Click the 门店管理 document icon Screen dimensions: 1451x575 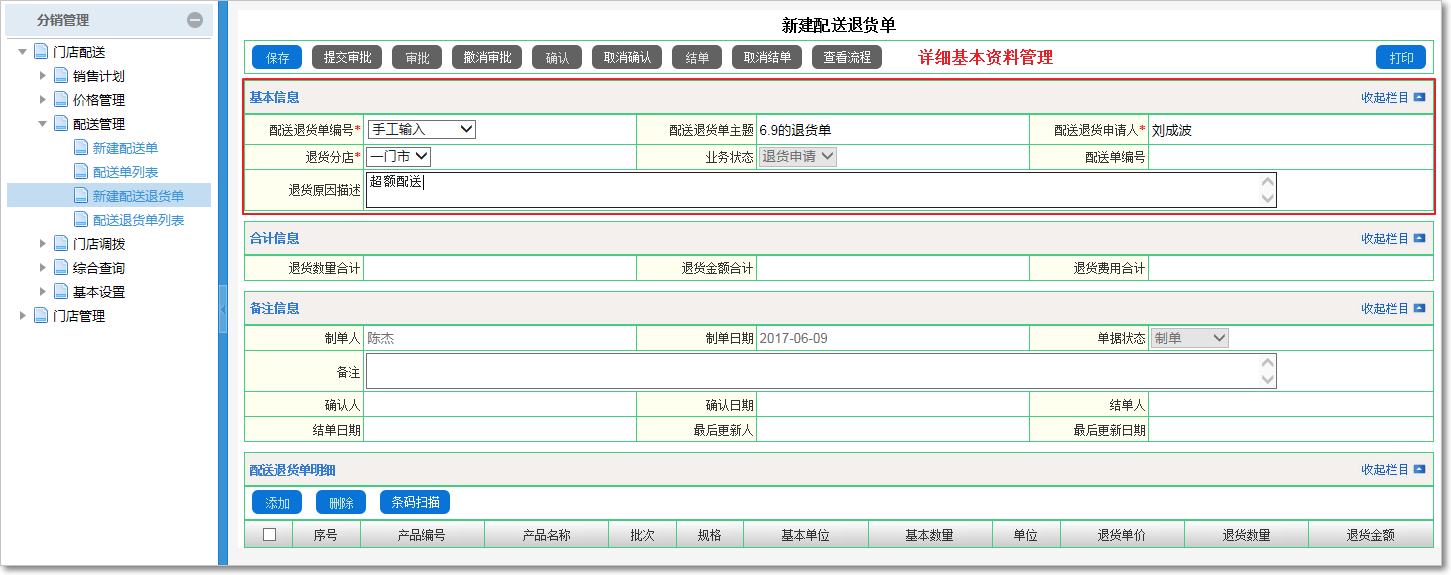click(x=41, y=316)
